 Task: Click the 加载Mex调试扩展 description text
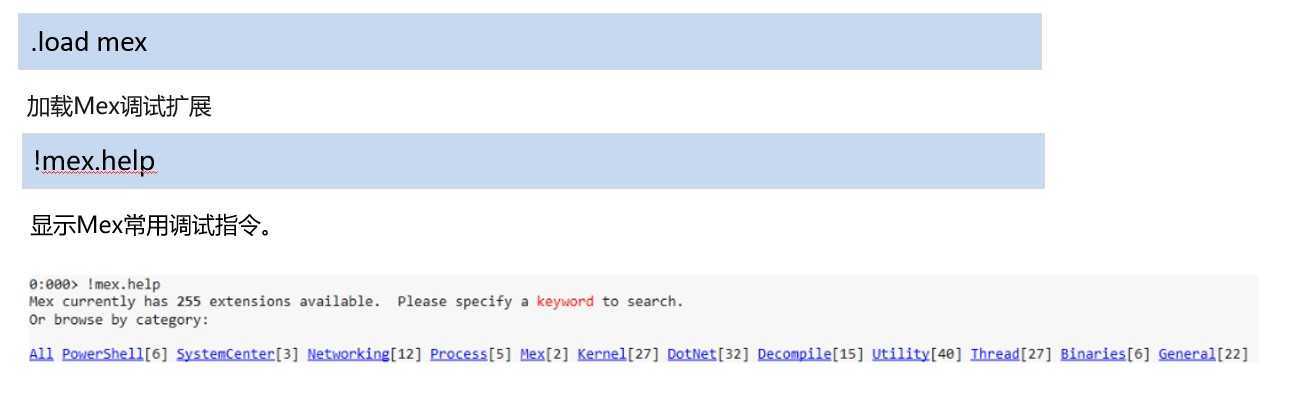point(119,107)
